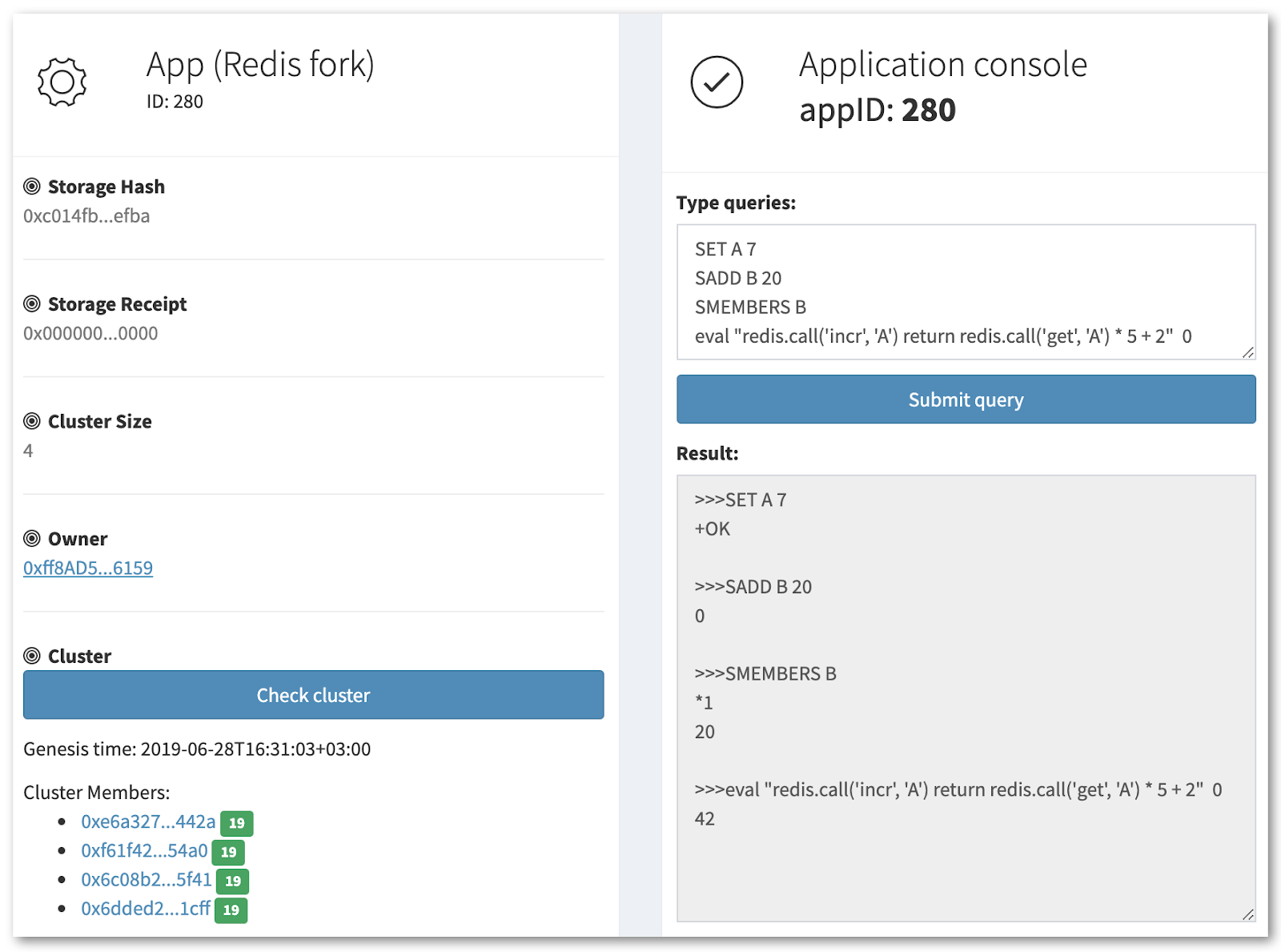This screenshot has height=952, width=1281.
Task: Click the Storage Hash label
Action: click(106, 187)
